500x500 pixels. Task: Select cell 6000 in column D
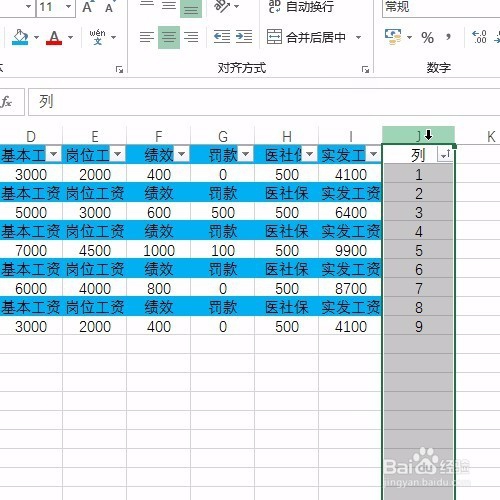pyautogui.click(x=31, y=289)
